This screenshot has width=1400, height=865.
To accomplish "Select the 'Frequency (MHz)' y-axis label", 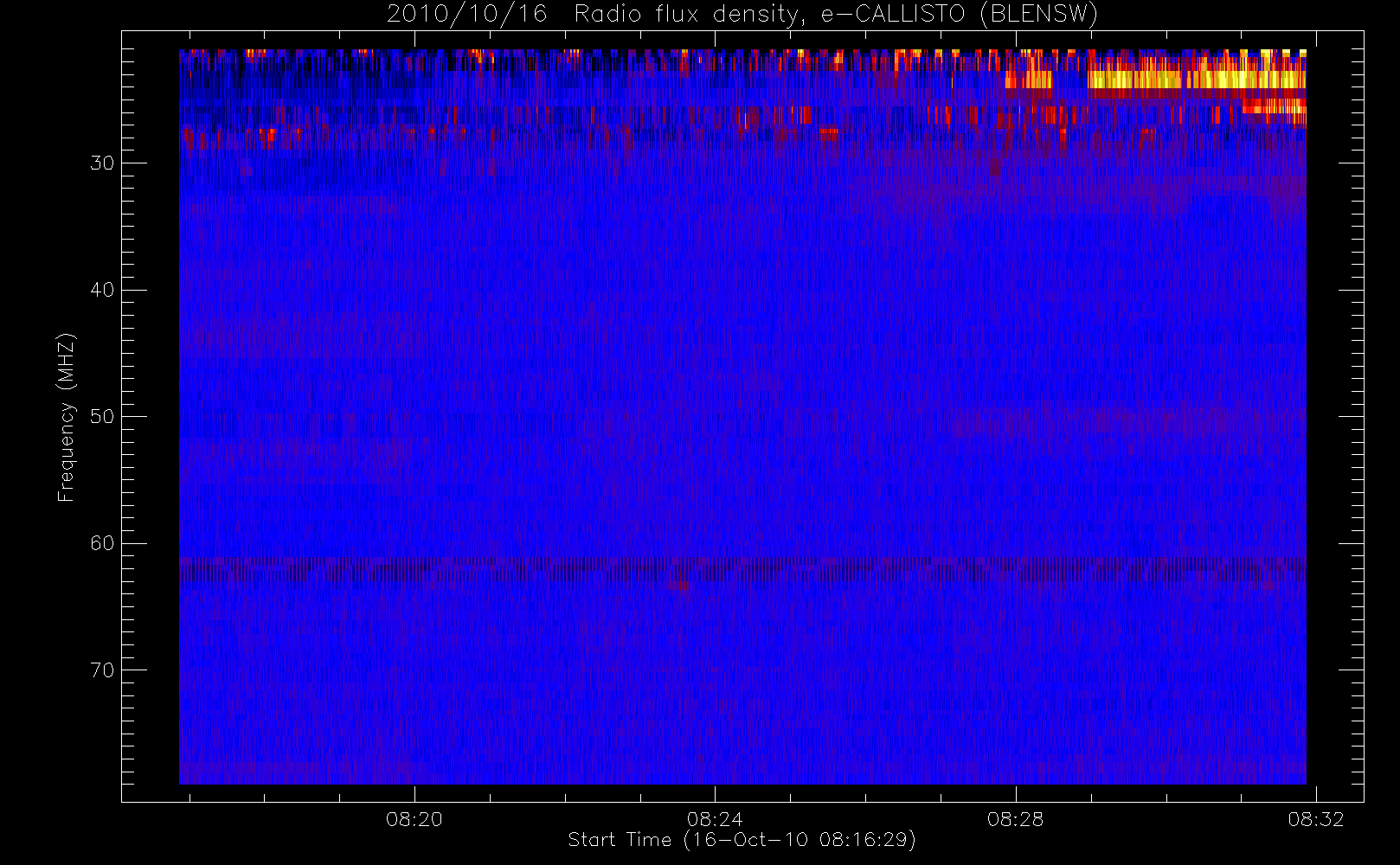I will click(66, 417).
